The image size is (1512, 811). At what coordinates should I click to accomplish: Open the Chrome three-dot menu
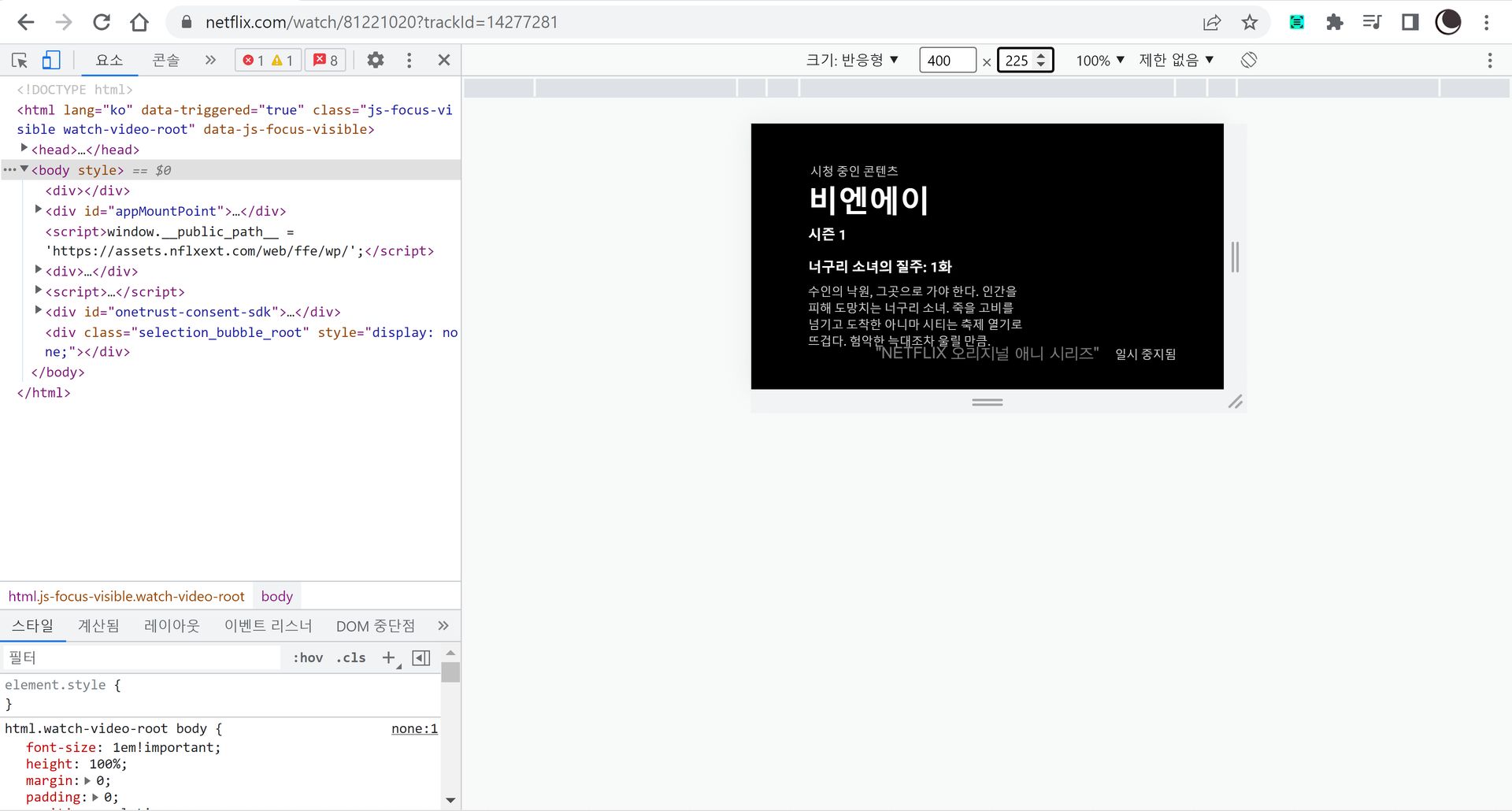pyautogui.click(x=1486, y=22)
